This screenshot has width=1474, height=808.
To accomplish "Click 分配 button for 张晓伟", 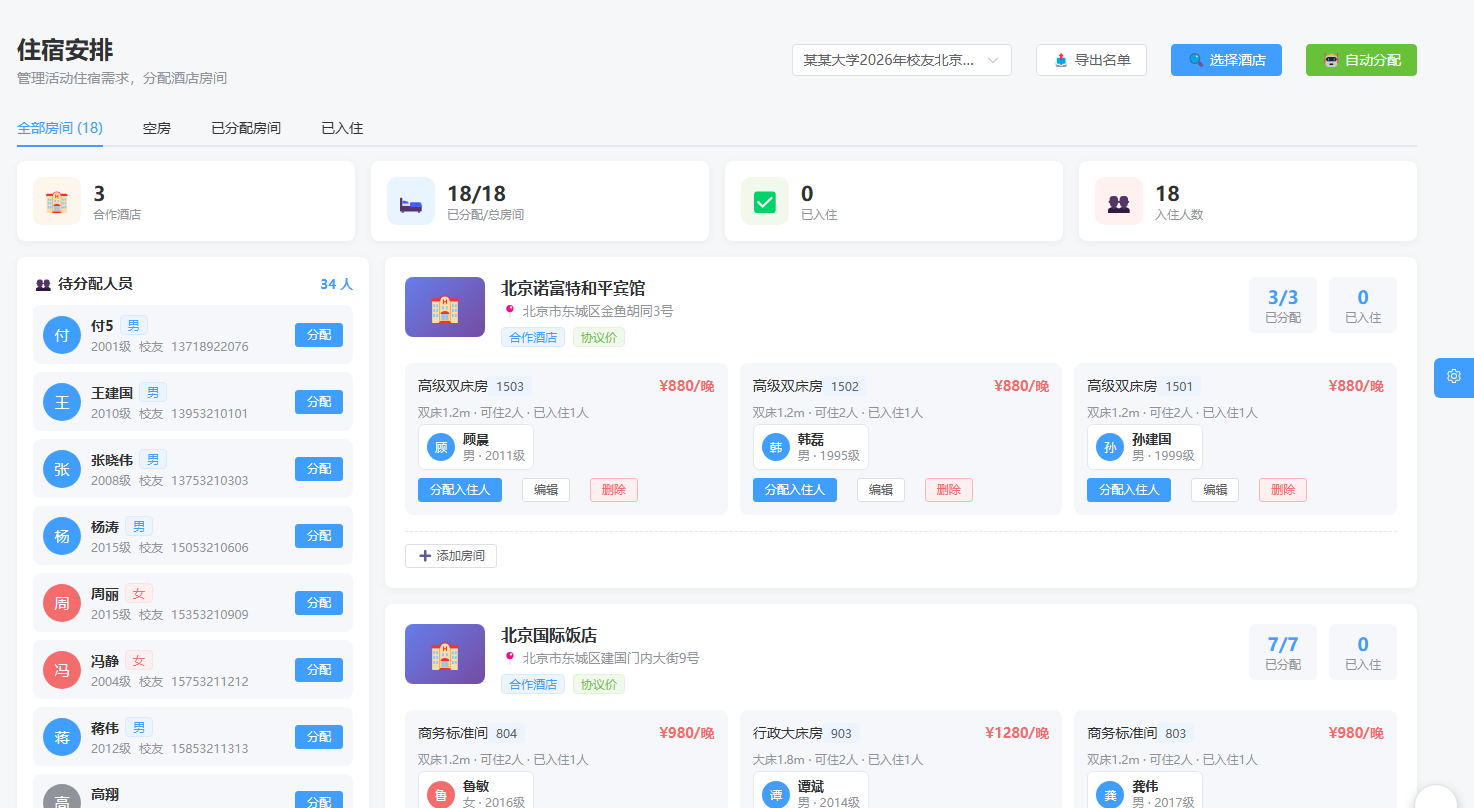I will (319, 469).
